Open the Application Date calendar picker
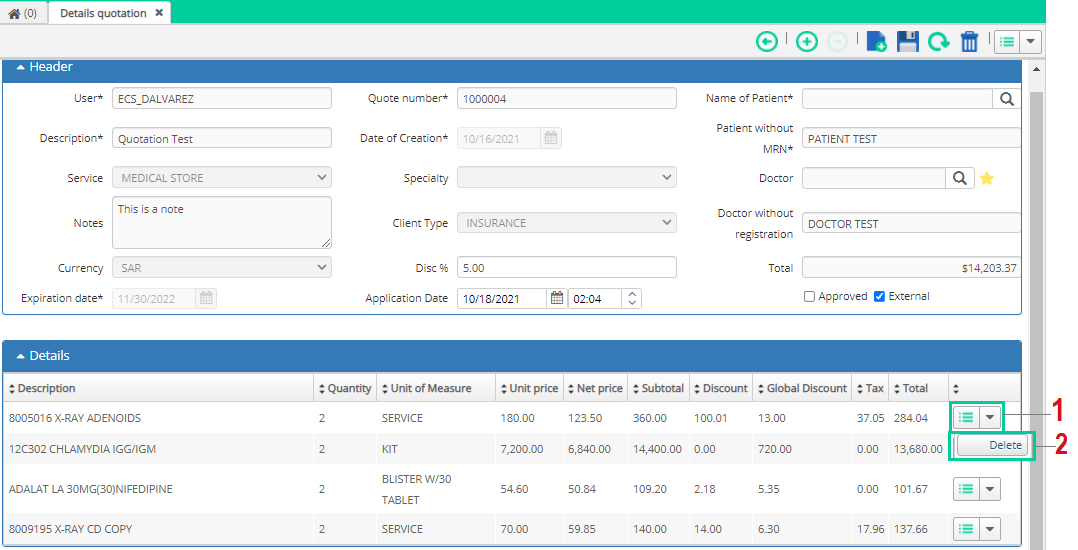Screen dimensions: 1078x550 click(557, 298)
